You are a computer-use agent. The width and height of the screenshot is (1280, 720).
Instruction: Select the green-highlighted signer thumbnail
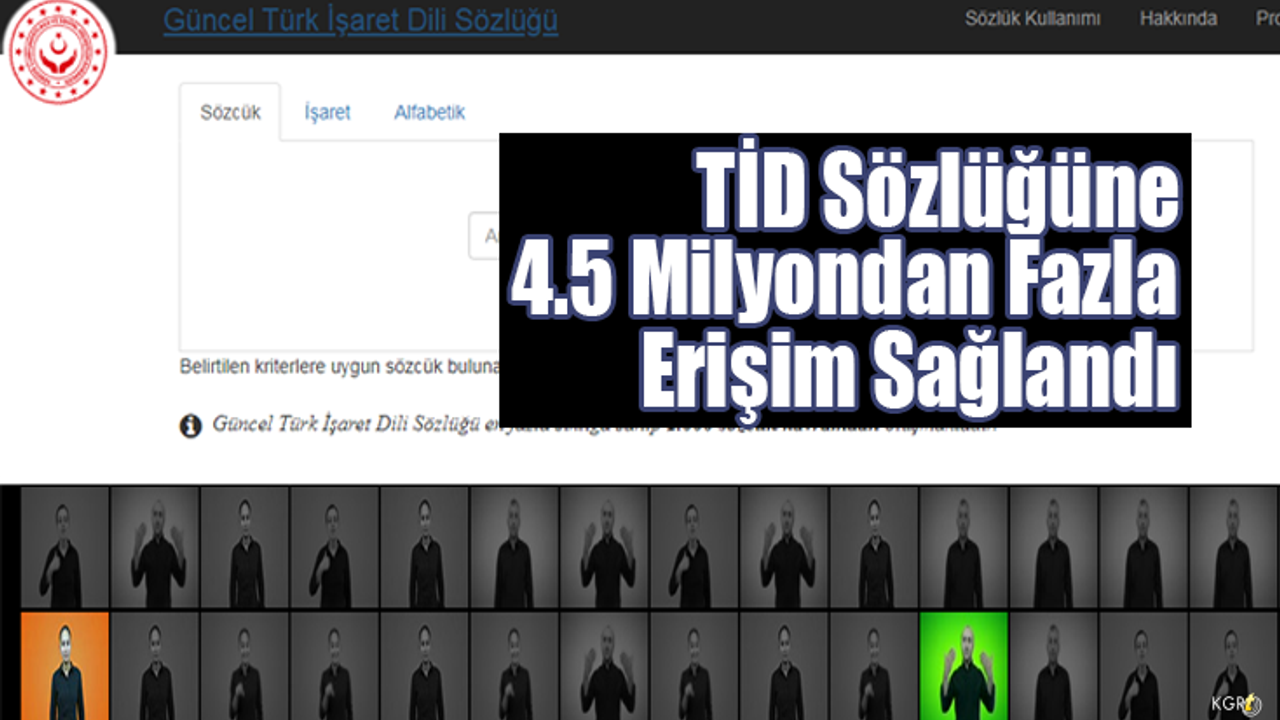click(964, 666)
